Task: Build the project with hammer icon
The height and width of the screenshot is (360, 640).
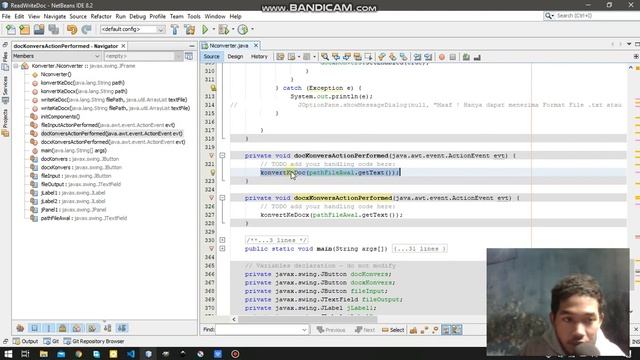Action: click(175, 29)
